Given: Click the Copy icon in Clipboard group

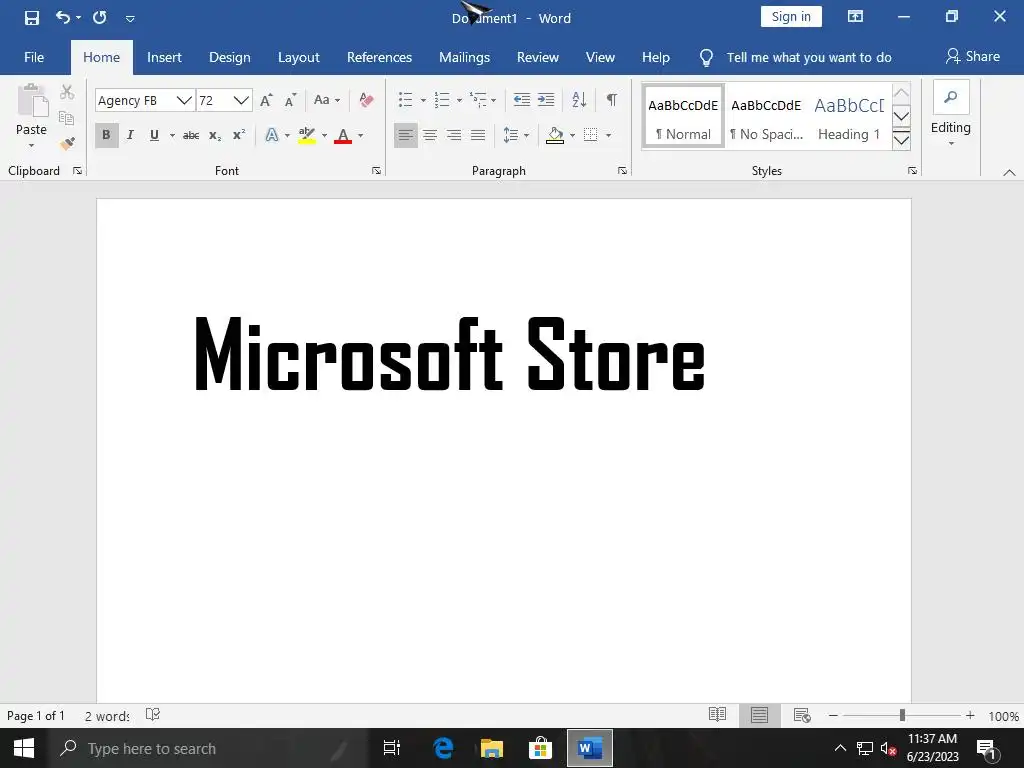Looking at the screenshot, I should (x=67, y=118).
